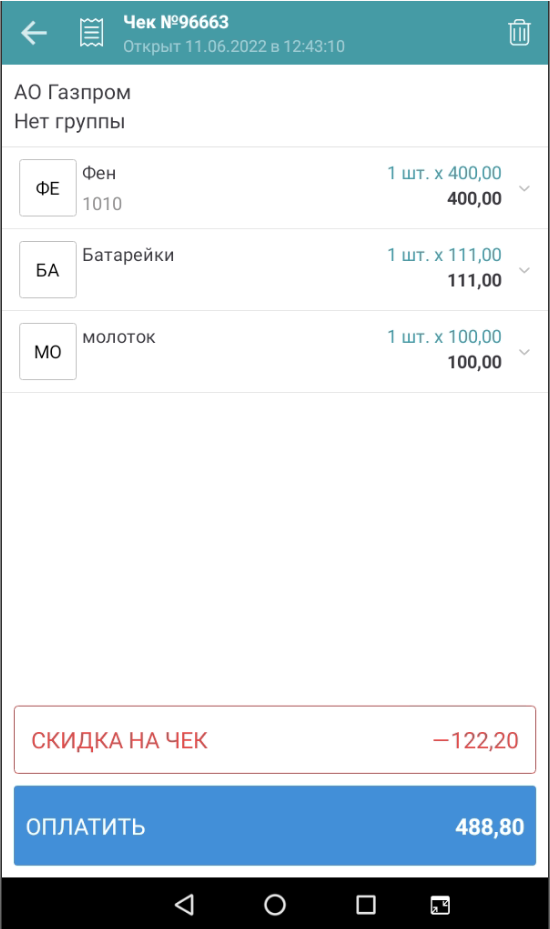
Task: Open Чек №96663 header title
Action: pos(176,22)
